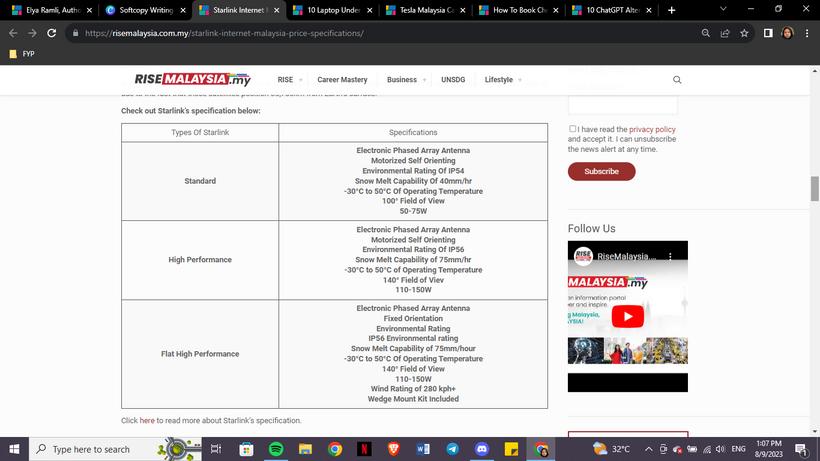Viewport: 820px width, 461px height.
Task: Open Spotify from taskbar
Action: [276, 449]
